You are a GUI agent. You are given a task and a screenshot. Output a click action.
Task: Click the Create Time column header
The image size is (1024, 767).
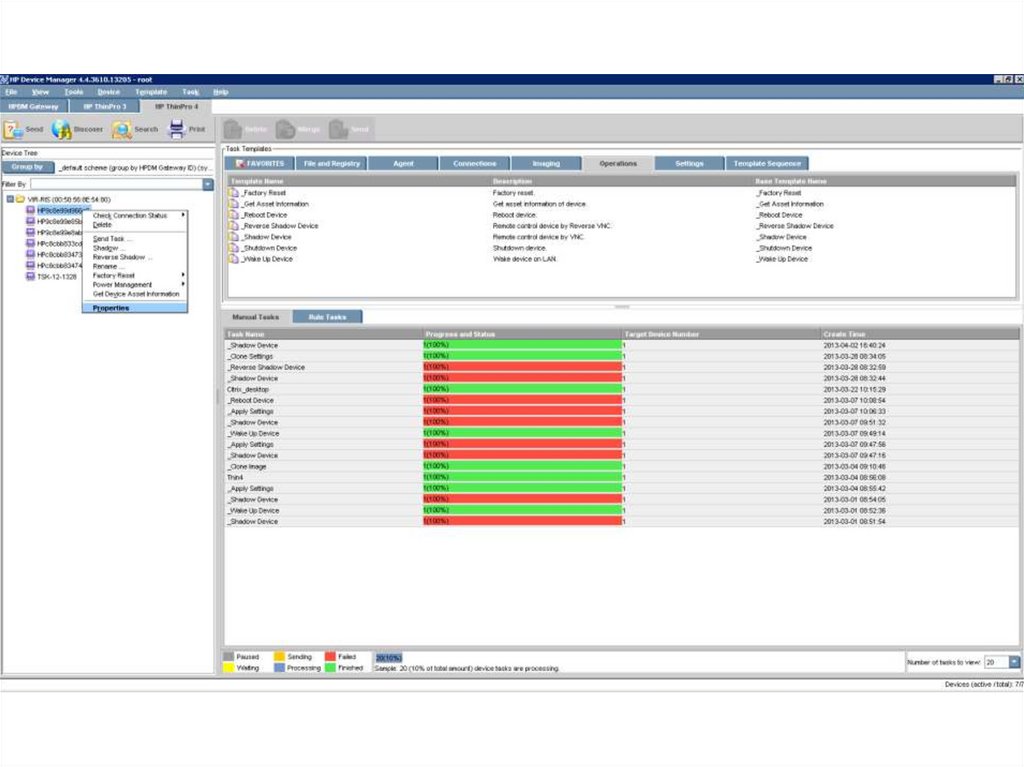[x=919, y=335]
